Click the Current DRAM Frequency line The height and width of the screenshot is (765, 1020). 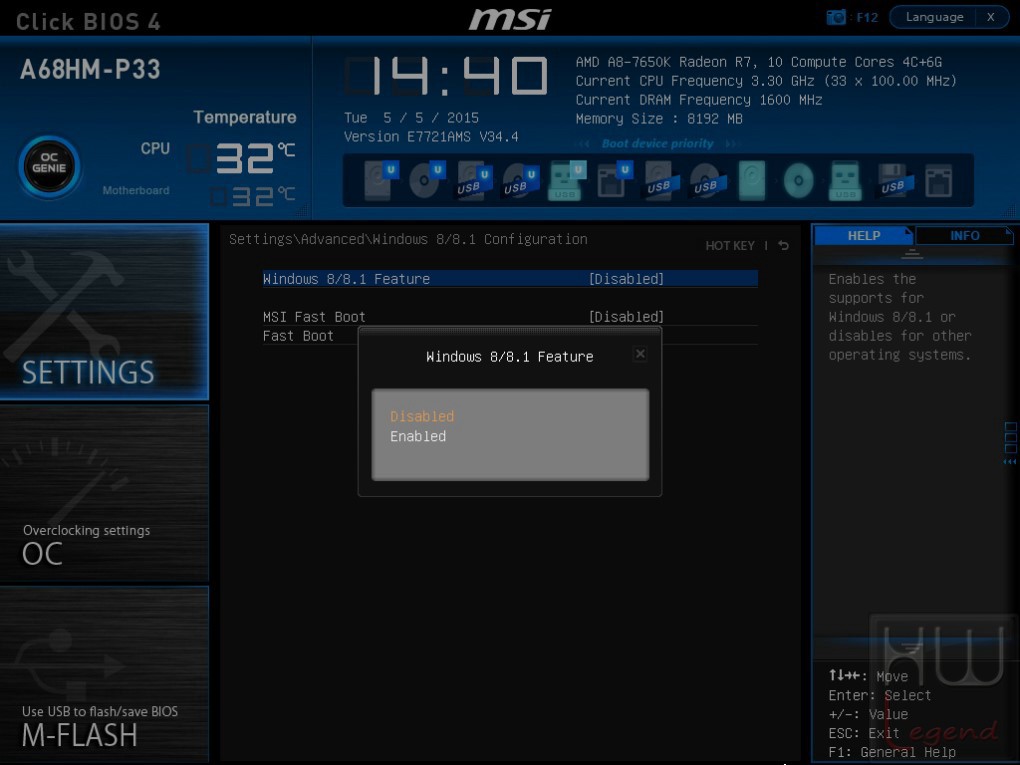tap(699, 100)
